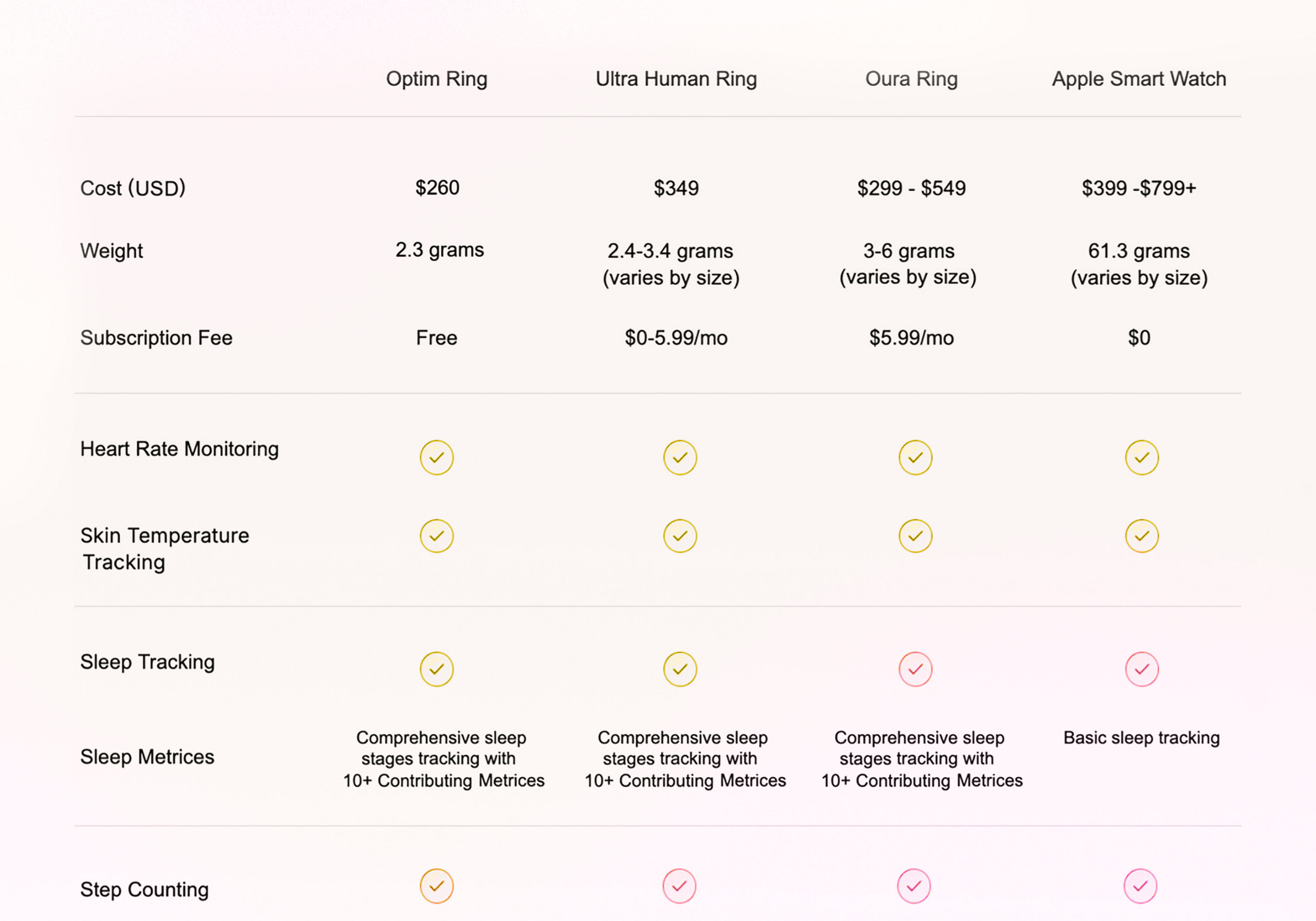The width and height of the screenshot is (1316, 921).
Task: Click the Oura Ring $5.99/mo subscription fee
Action: pos(911,337)
